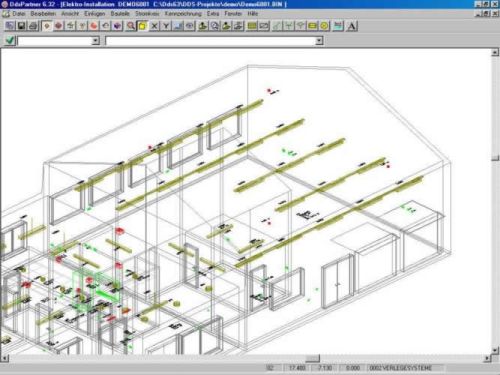The height and width of the screenshot is (375, 500).
Task: Select the green pencil line icon
Action: [277, 26]
